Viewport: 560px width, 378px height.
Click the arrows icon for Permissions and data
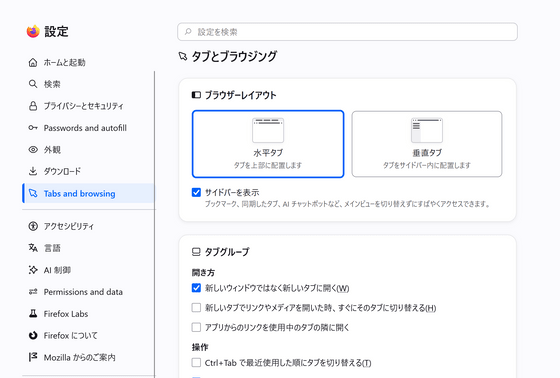(x=33, y=292)
